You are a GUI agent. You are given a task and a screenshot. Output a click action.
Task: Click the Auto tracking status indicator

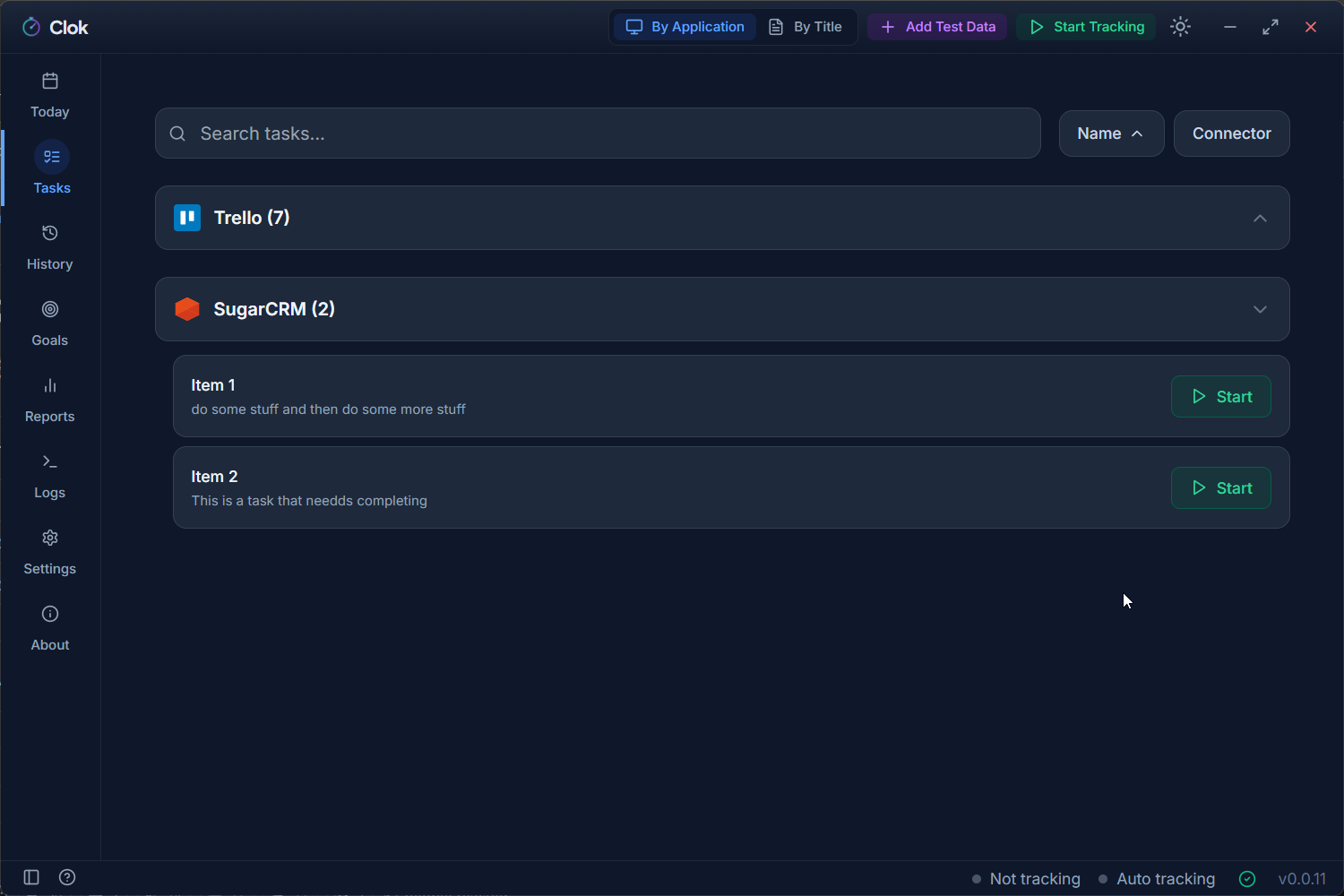click(x=1157, y=879)
